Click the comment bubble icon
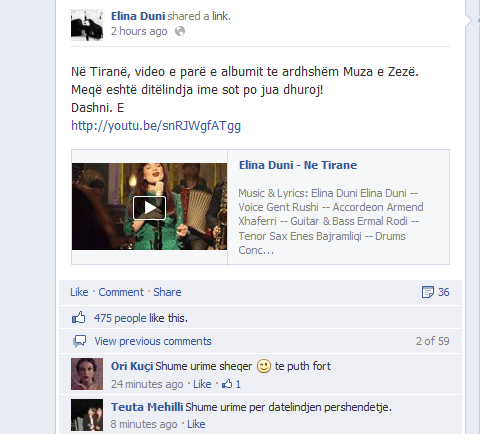Viewport: 480px width, 434px height. (79, 341)
